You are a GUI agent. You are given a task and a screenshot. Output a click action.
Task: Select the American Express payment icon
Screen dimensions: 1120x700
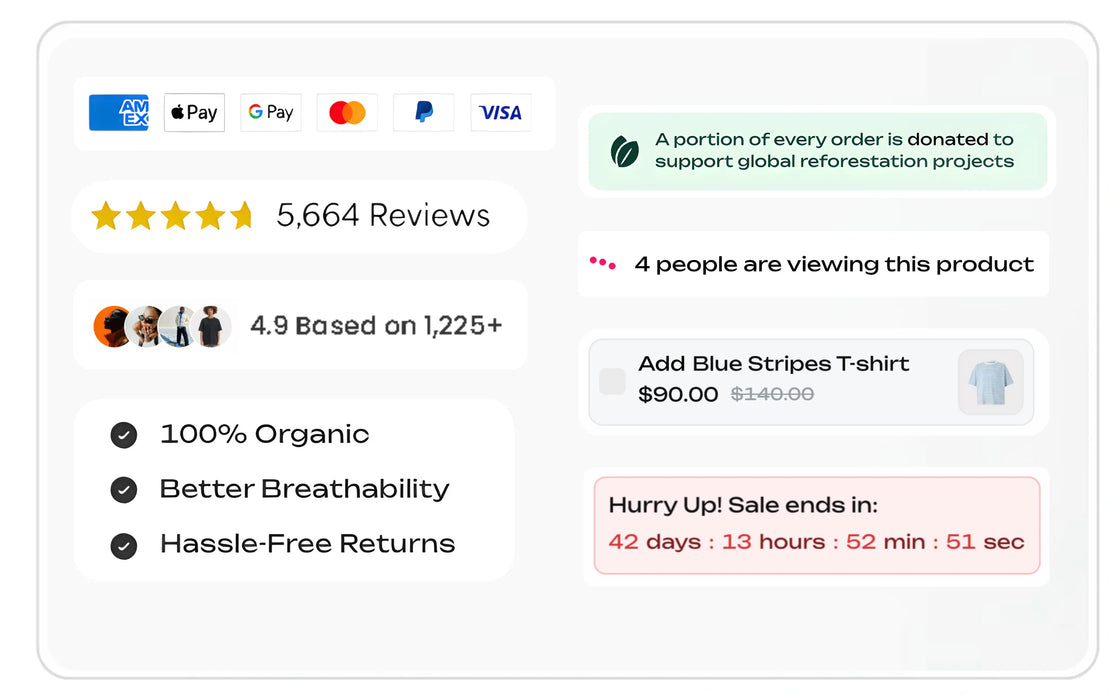point(118,112)
